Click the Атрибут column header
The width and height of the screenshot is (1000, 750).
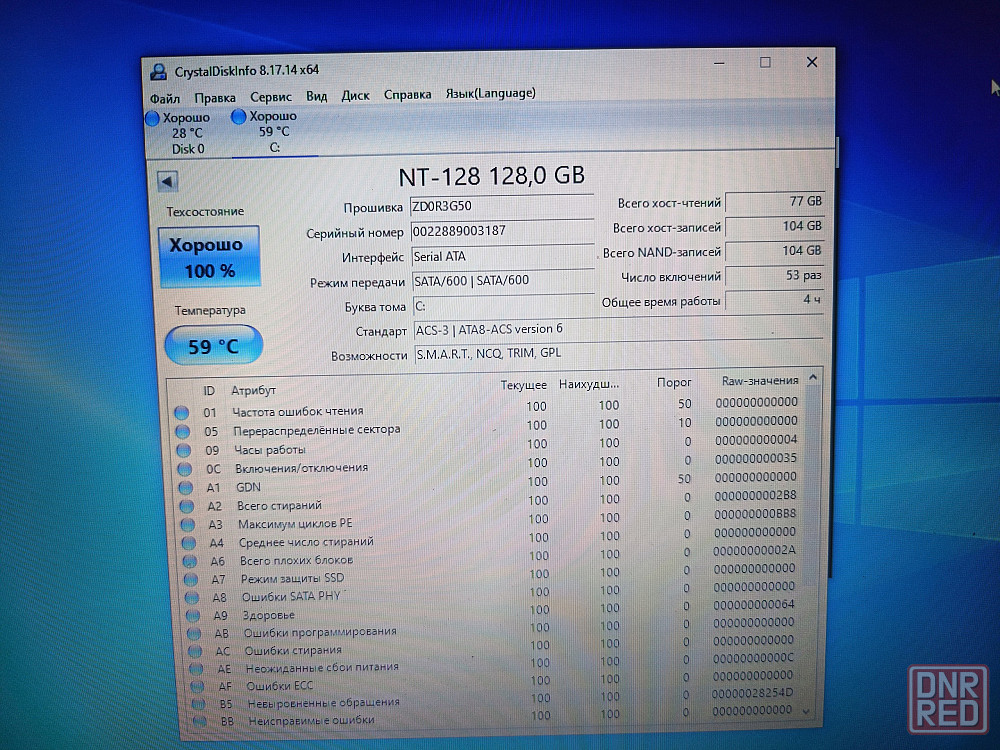click(x=253, y=390)
